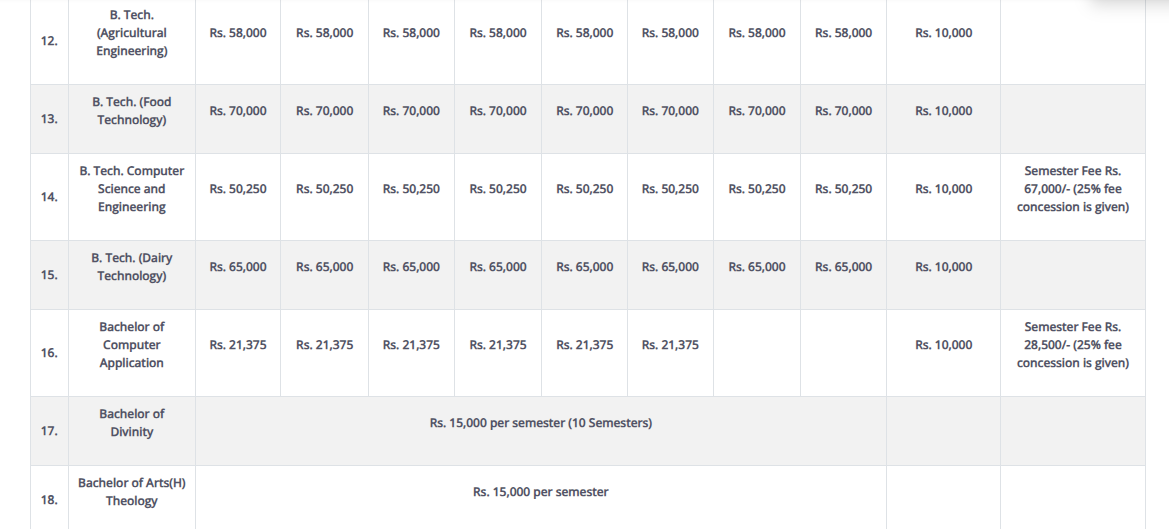Select the Semester Fee Rs. 67,000/- concession note
This screenshot has width=1169, height=529.
point(1072,189)
